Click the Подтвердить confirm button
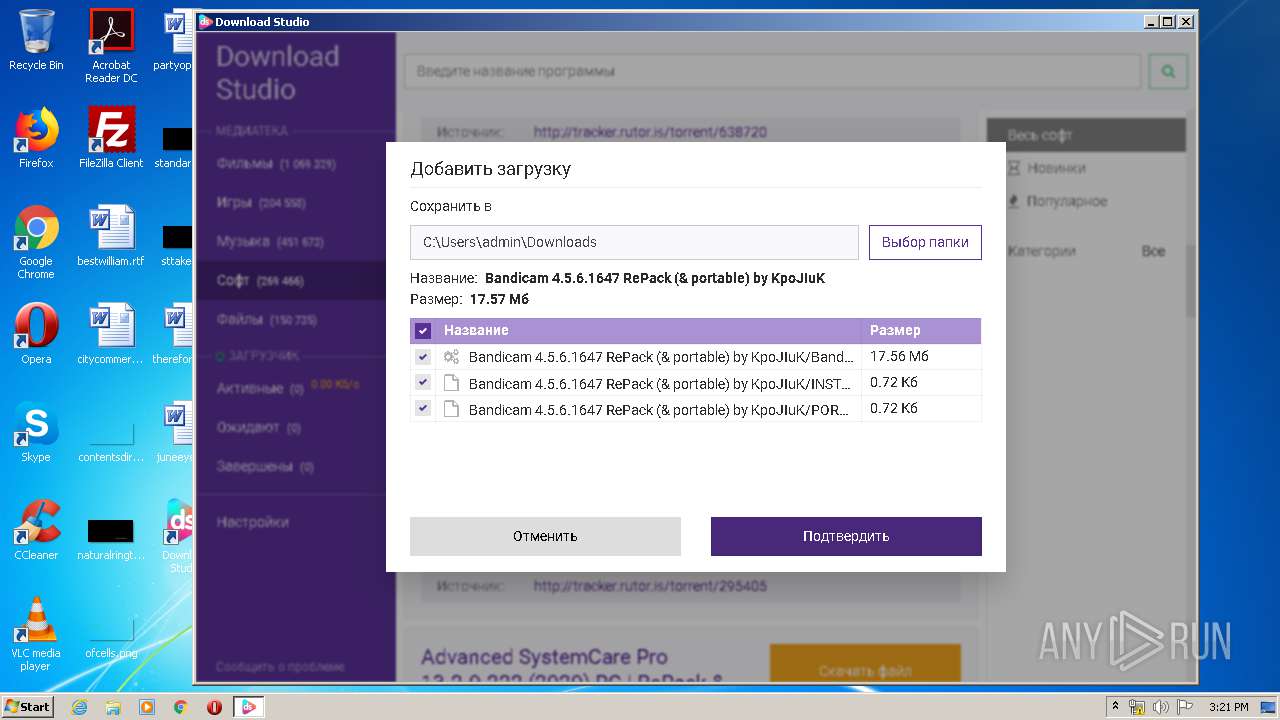This screenshot has height=720, width=1280. tap(846, 536)
